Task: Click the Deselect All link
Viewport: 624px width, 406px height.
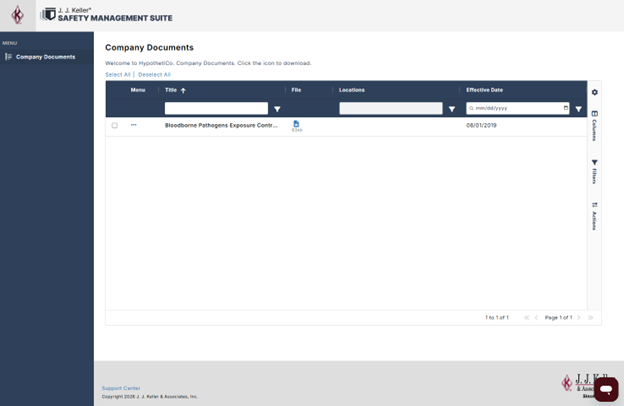Action: tap(154, 74)
